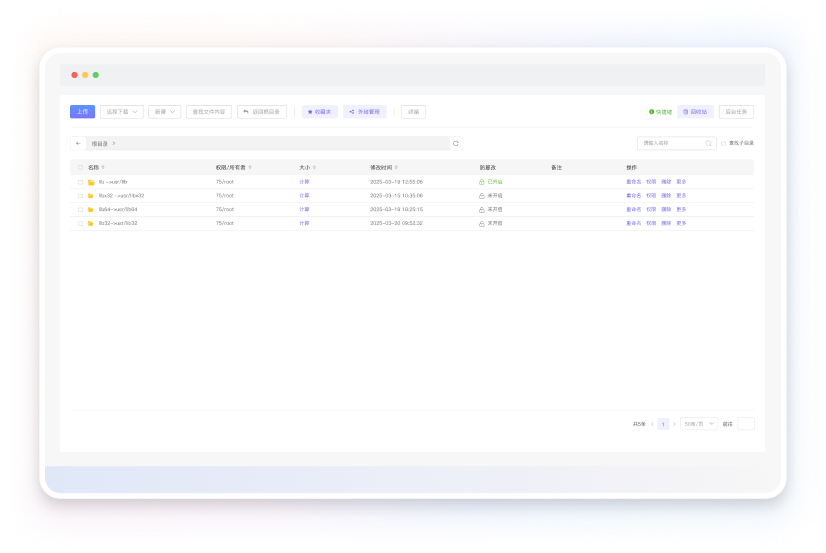Open 外链管理 in the toolbar
The image size is (826, 553).
[x=365, y=112]
